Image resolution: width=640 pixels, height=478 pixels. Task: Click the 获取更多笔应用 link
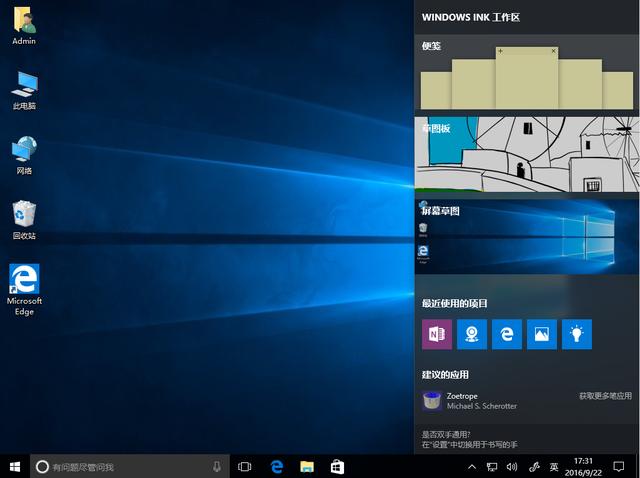click(x=605, y=396)
